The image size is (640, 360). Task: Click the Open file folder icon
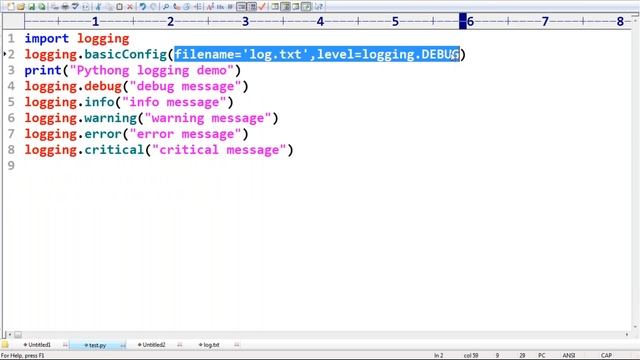coord(21,7)
